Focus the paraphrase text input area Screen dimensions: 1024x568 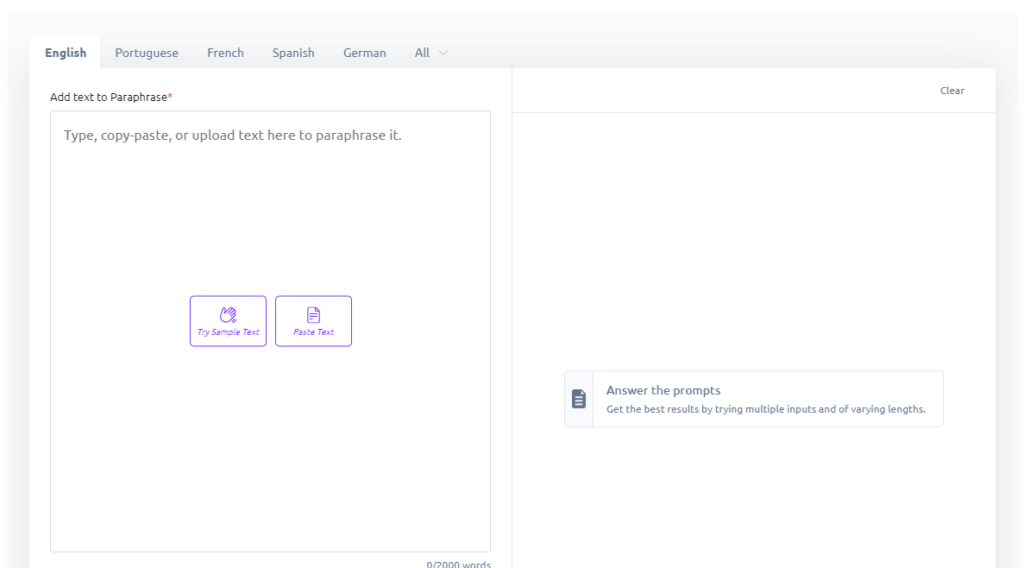(x=270, y=220)
